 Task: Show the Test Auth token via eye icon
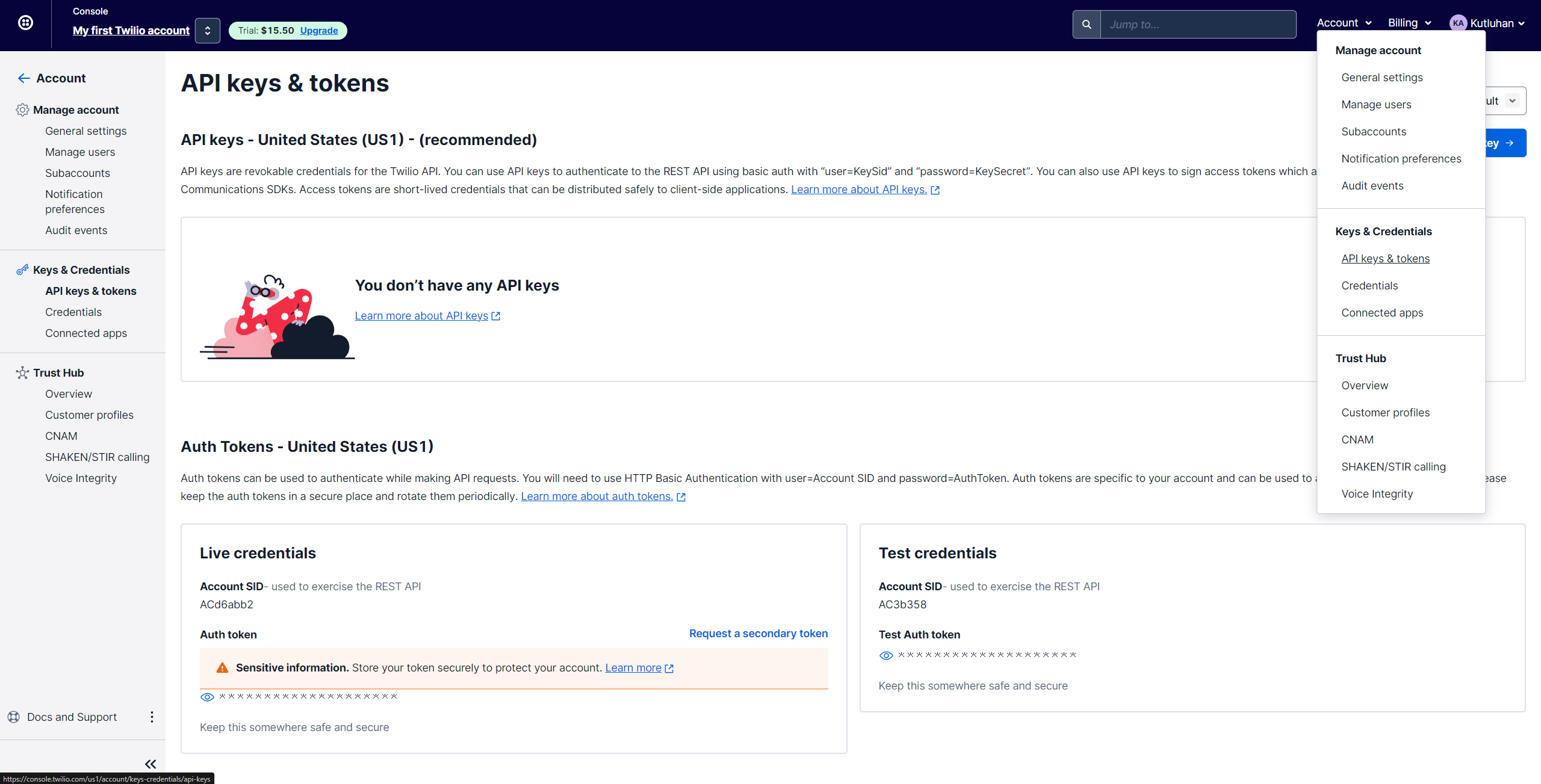coord(886,655)
